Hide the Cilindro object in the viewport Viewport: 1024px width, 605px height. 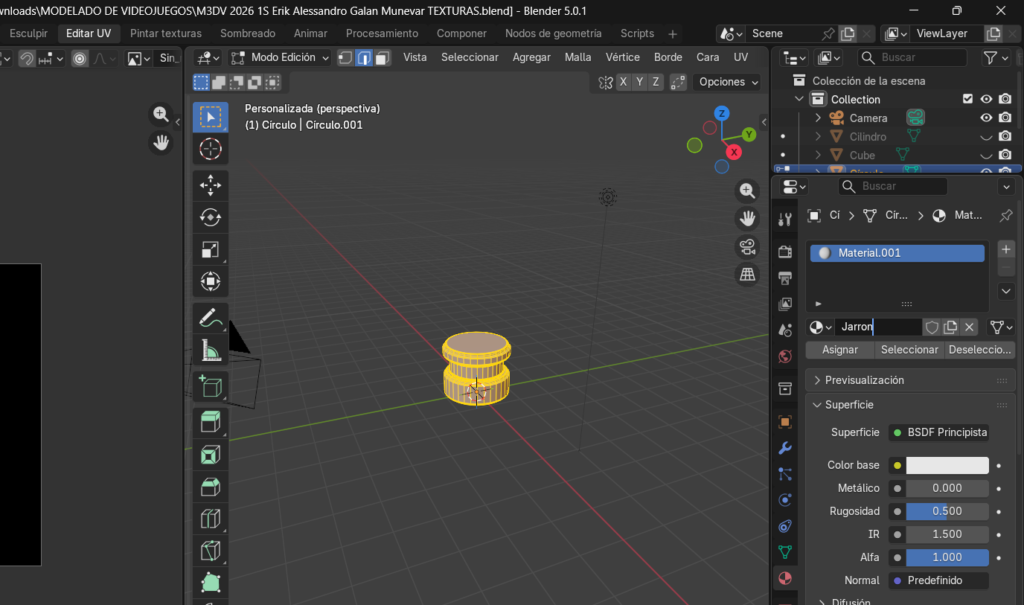985,136
